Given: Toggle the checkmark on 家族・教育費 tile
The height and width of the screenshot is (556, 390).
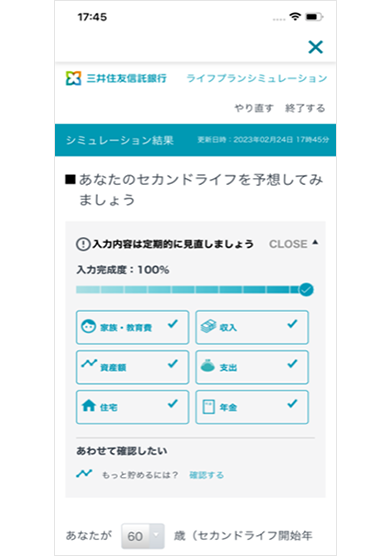Looking at the screenshot, I should click(x=173, y=323).
